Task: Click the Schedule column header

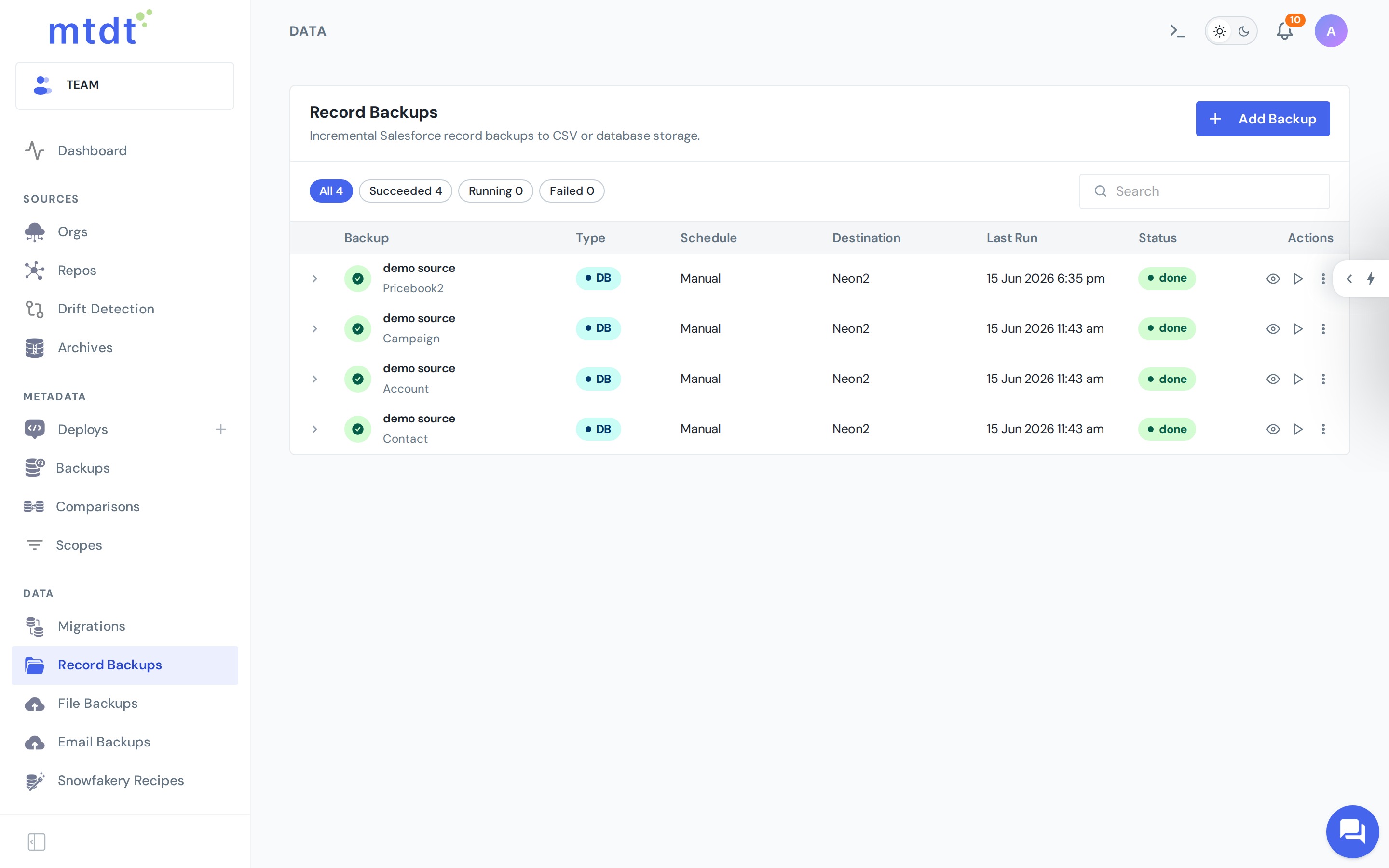Action: tap(708, 238)
